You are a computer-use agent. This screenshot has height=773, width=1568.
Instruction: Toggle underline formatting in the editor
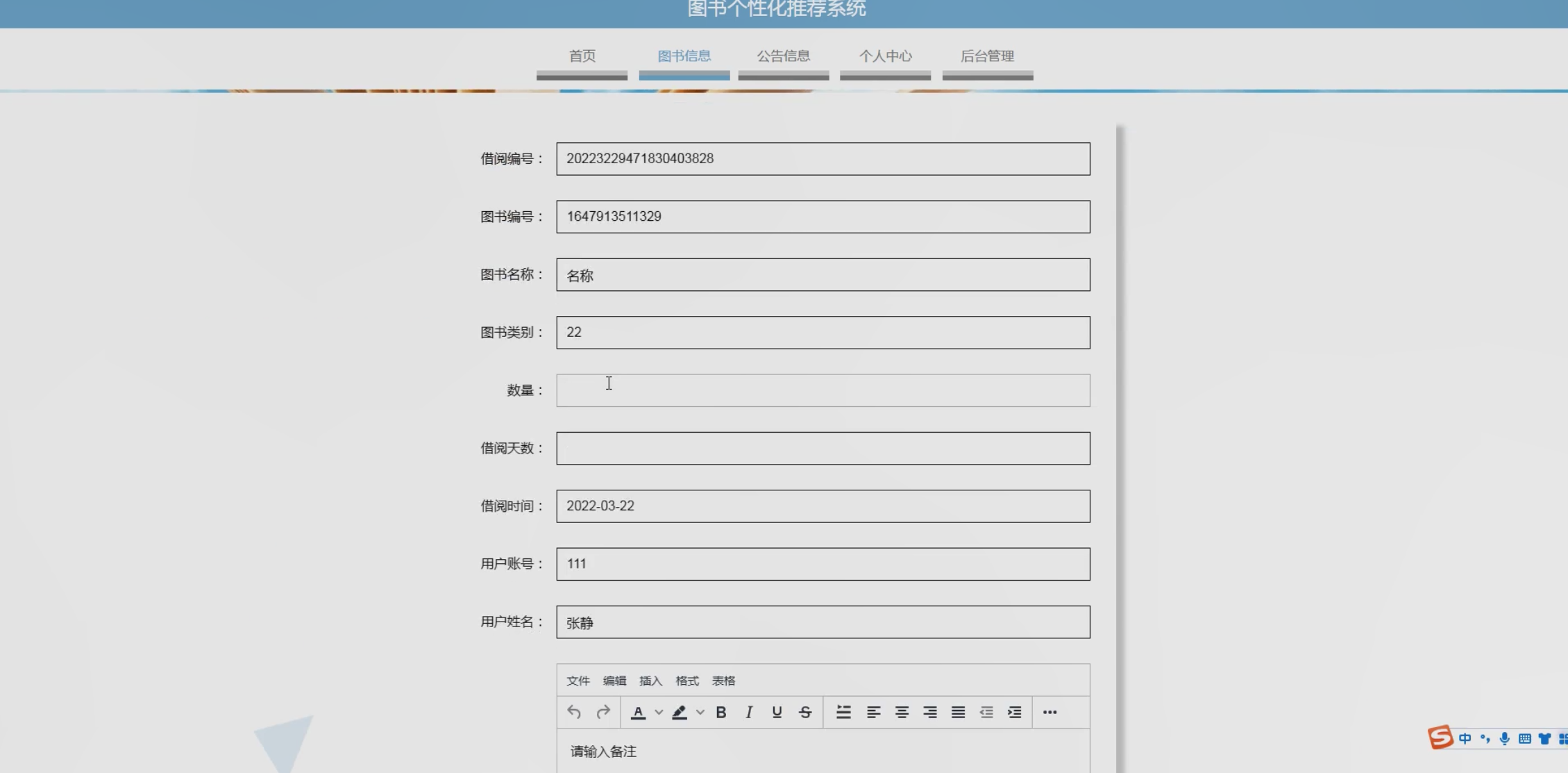pos(777,712)
